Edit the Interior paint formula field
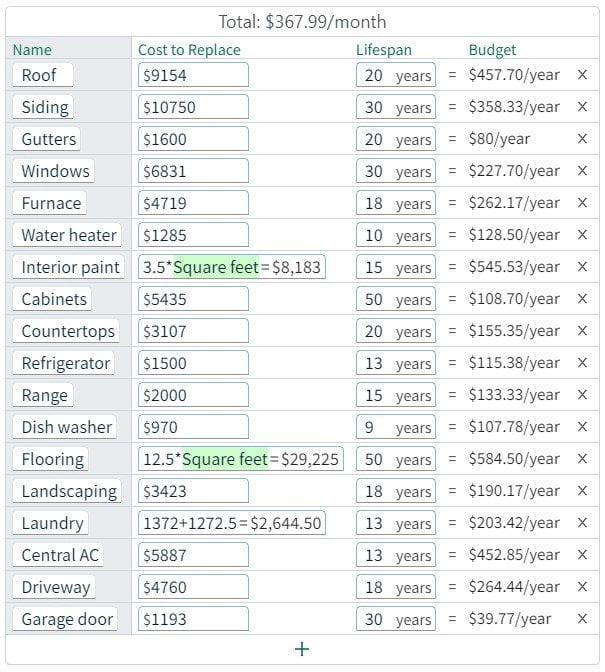 point(232,267)
